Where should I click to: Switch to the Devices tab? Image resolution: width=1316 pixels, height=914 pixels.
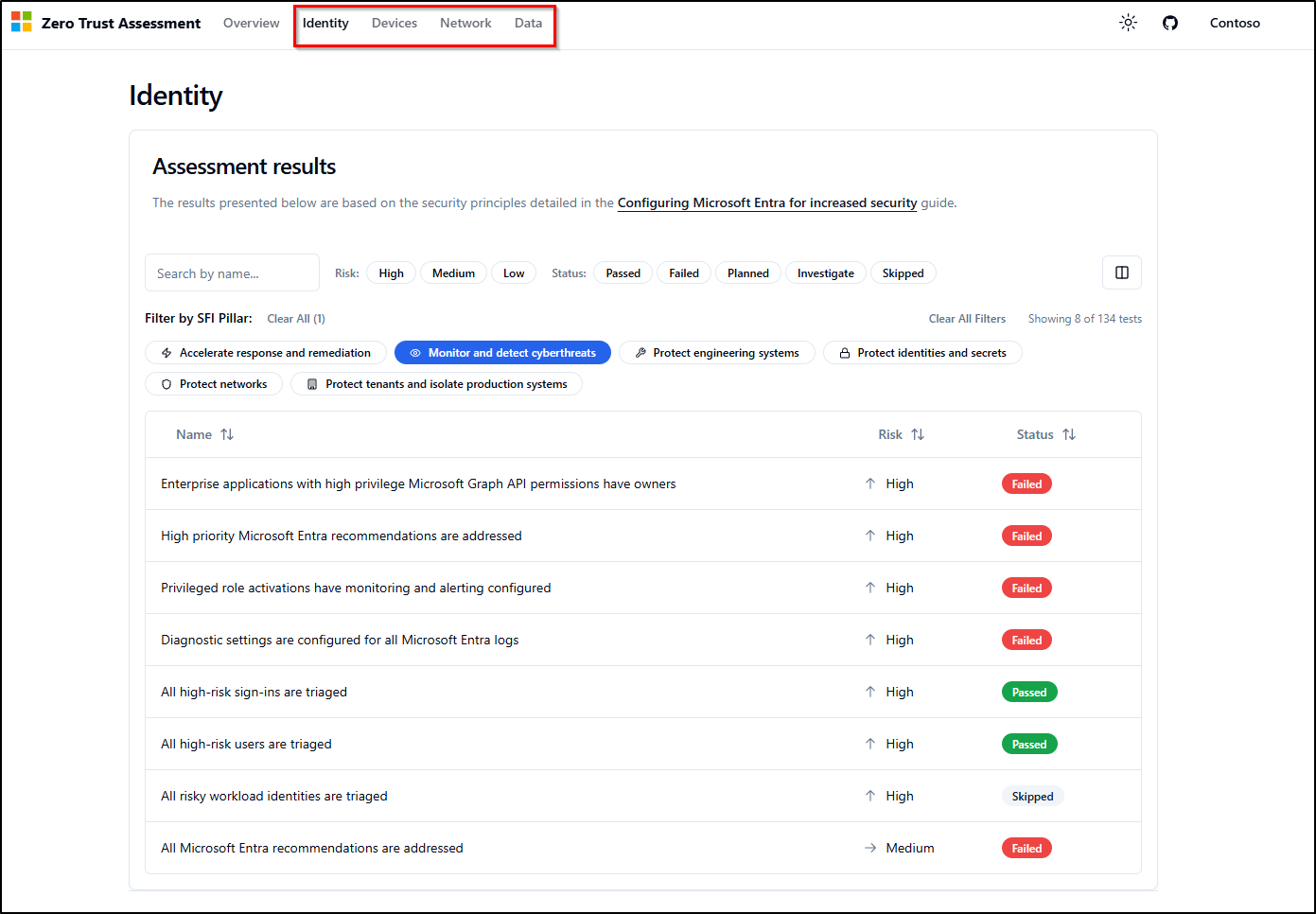(395, 23)
